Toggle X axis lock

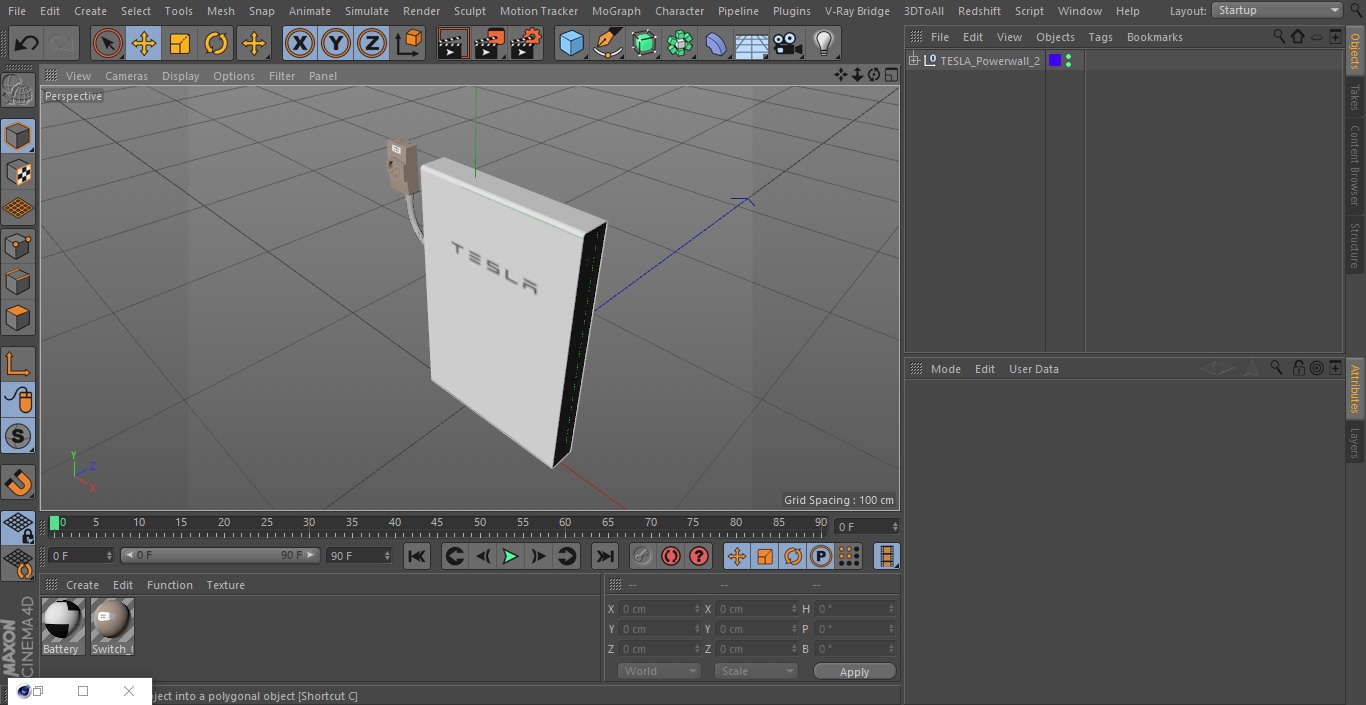[300, 44]
